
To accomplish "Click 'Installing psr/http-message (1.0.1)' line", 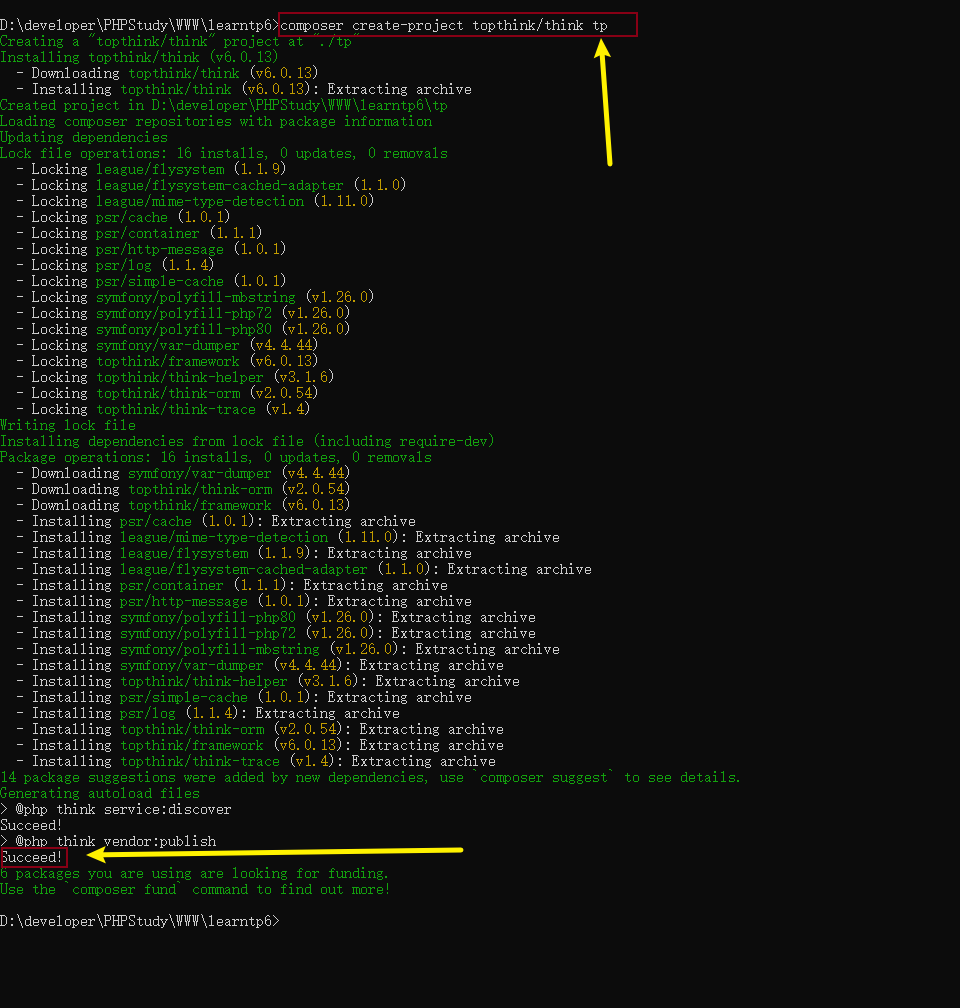I will (x=244, y=602).
